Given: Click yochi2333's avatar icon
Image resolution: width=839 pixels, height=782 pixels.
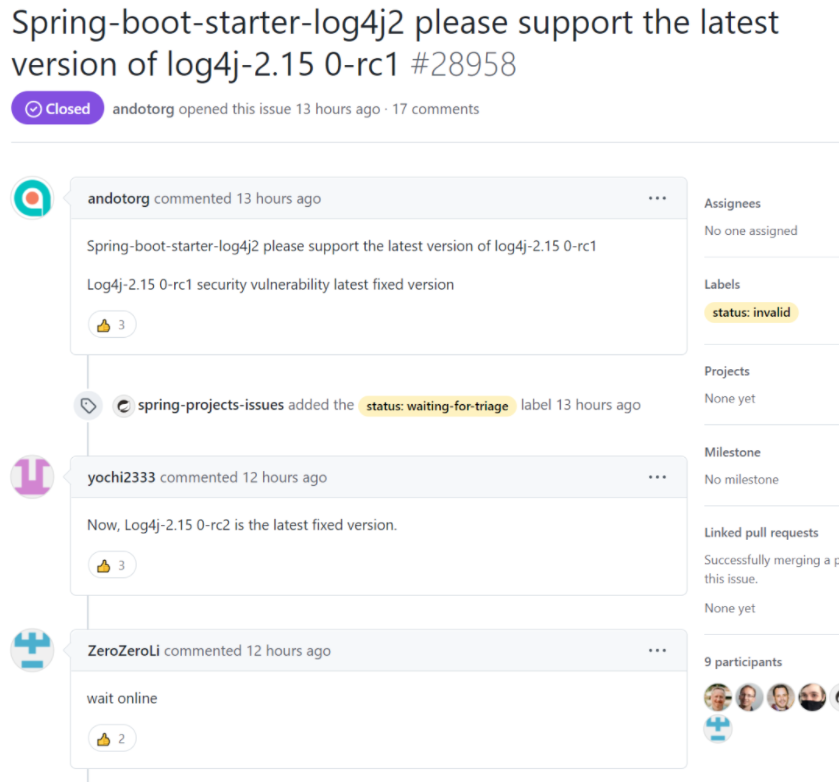Looking at the screenshot, I should [x=32, y=477].
